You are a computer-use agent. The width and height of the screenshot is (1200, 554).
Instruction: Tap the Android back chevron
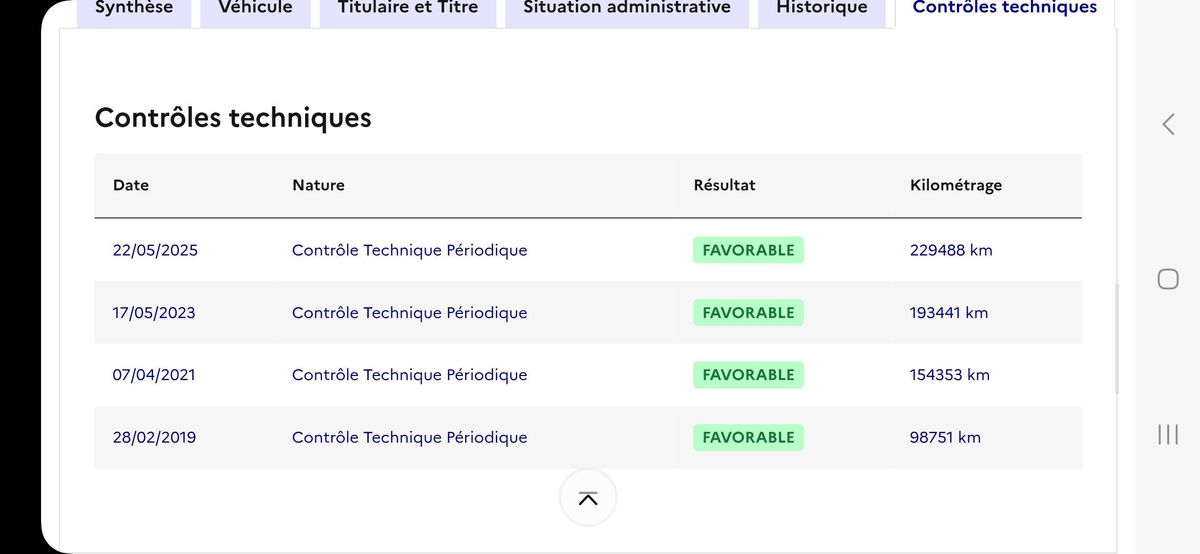click(1168, 124)
